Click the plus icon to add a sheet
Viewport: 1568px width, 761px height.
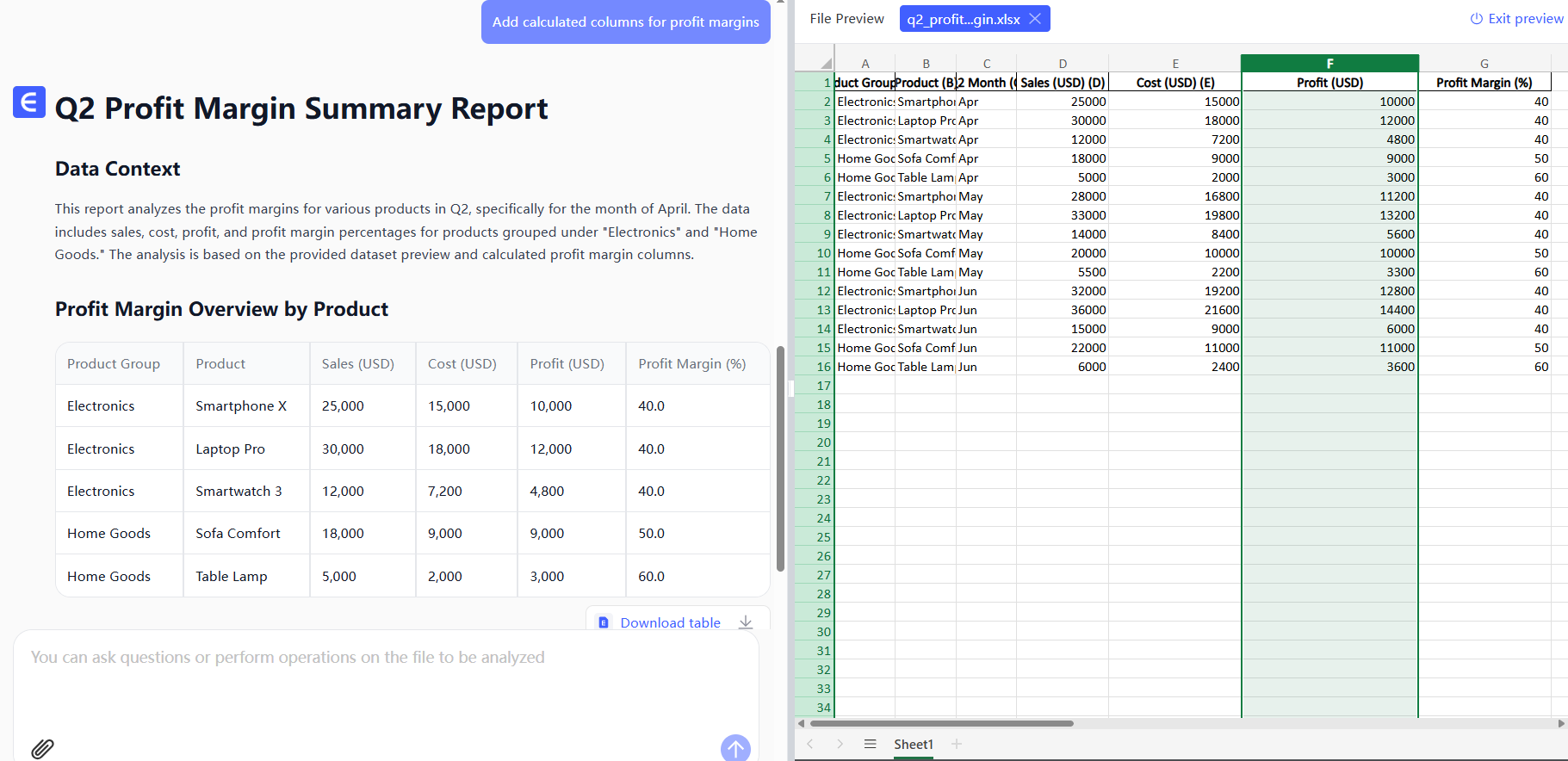pyautogui.click(x=957, y=744)
